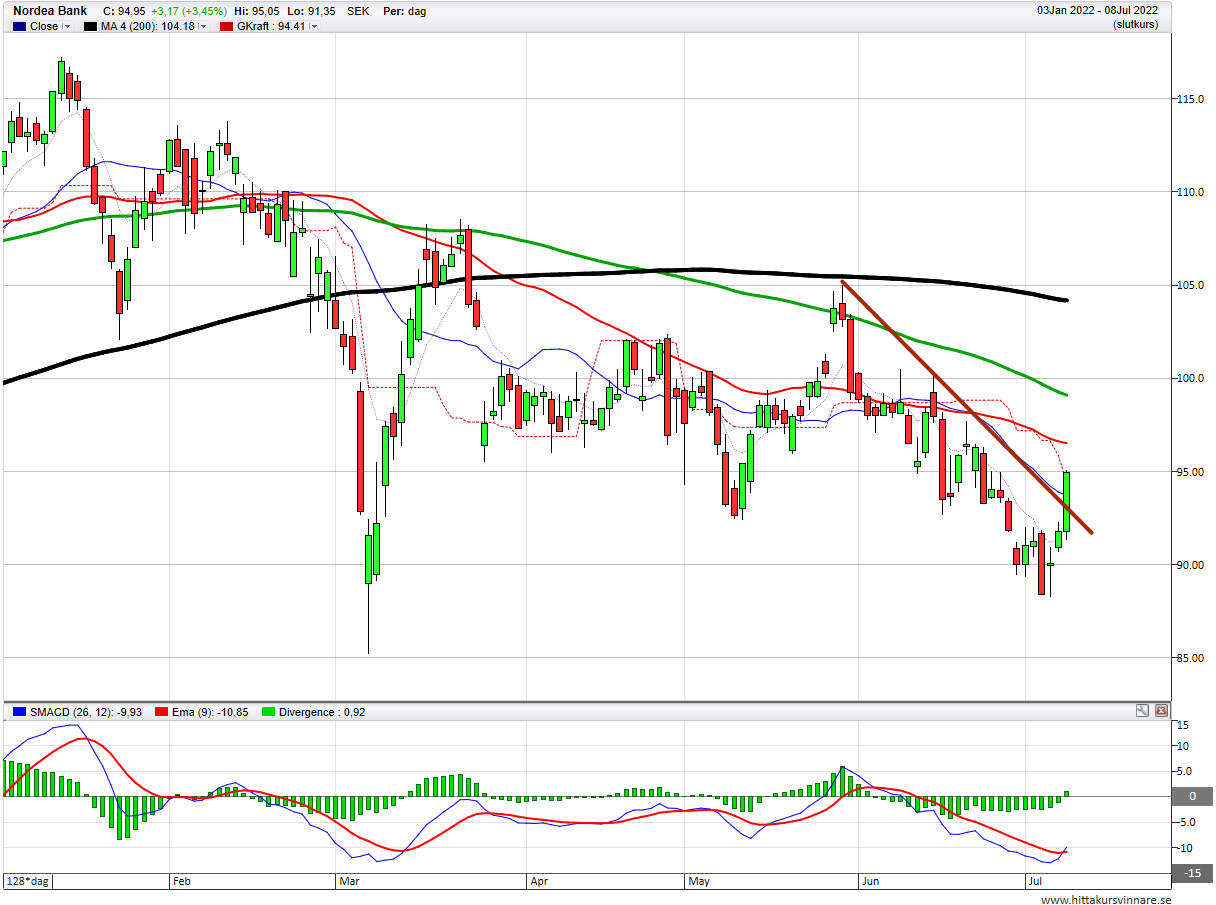Click the May month label on time axis
Screen dimensions: 1216x905
(699, 882)
